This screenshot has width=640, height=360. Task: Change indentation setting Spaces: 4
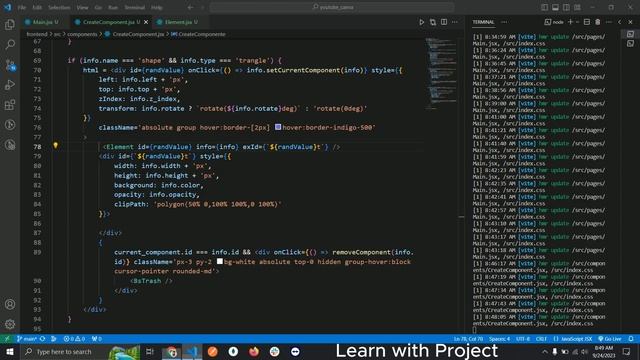tap(500, 339)
